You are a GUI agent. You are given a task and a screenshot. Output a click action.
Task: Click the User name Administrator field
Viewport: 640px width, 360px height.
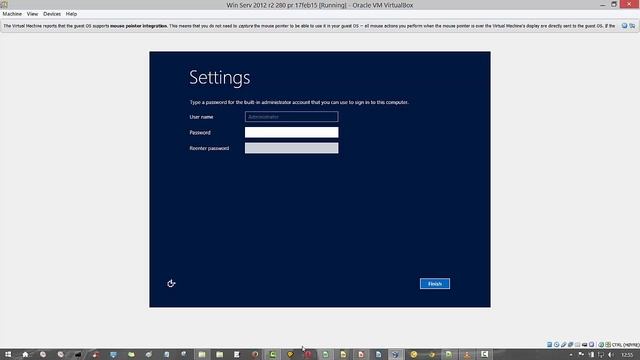(291, 117)
